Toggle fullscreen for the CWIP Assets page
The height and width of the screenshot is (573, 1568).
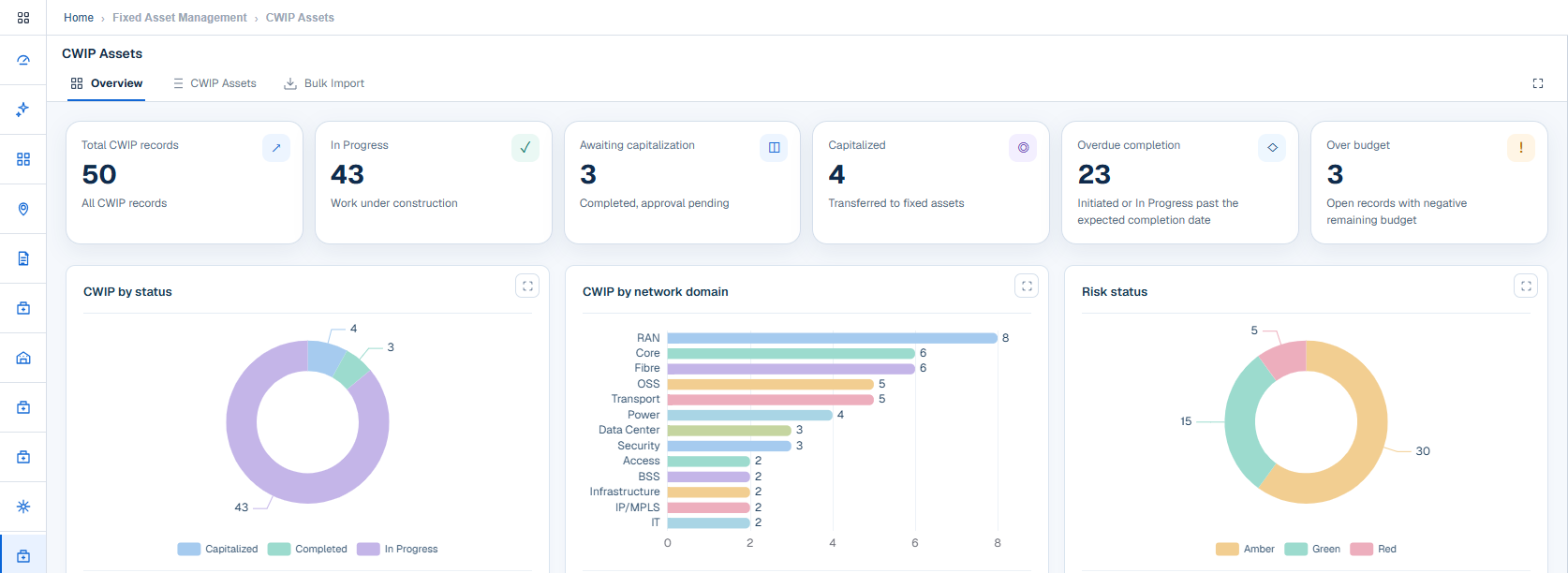point(1537,83)
